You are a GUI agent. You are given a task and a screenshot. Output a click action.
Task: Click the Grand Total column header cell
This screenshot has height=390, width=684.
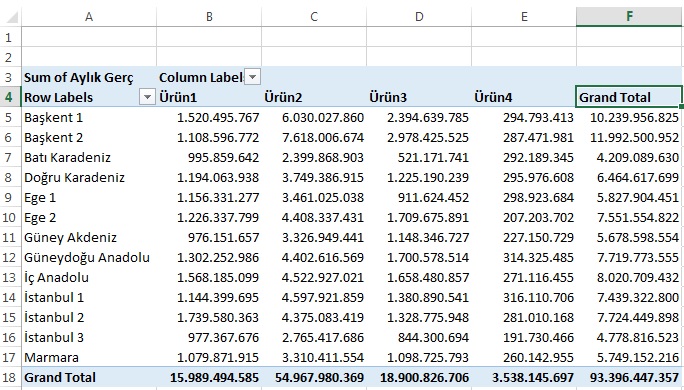[x=629, y=97]
